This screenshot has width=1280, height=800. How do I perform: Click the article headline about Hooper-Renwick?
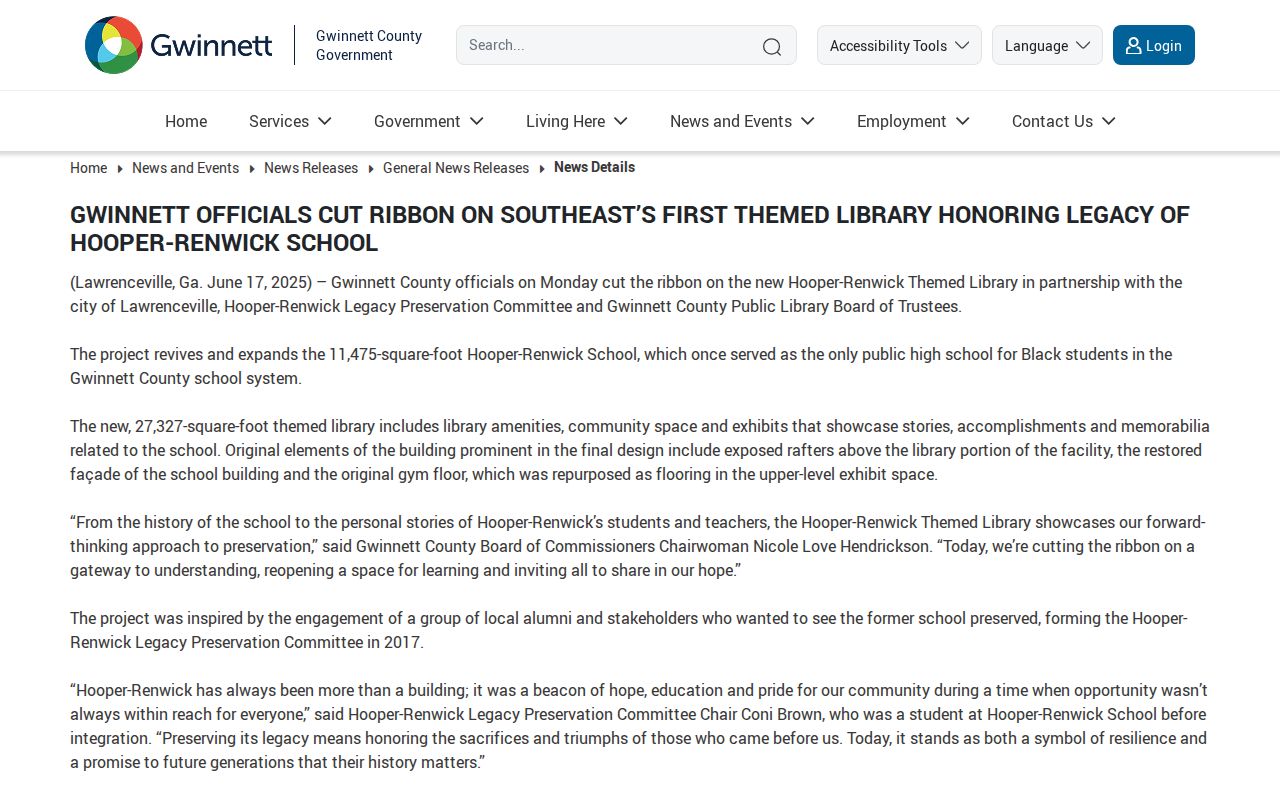(630, 228)
